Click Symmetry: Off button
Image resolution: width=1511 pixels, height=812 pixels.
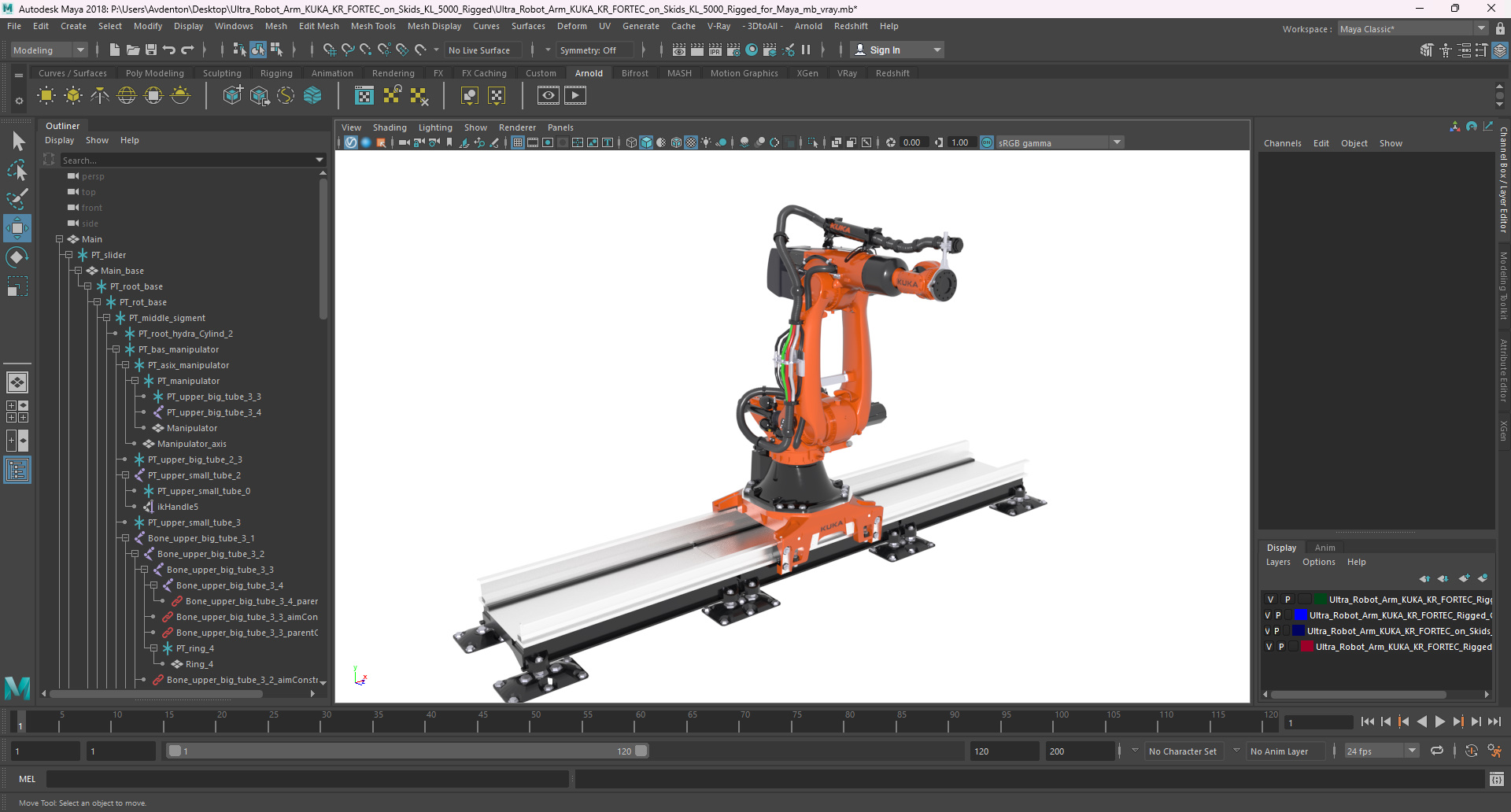[x=593, y=50]
